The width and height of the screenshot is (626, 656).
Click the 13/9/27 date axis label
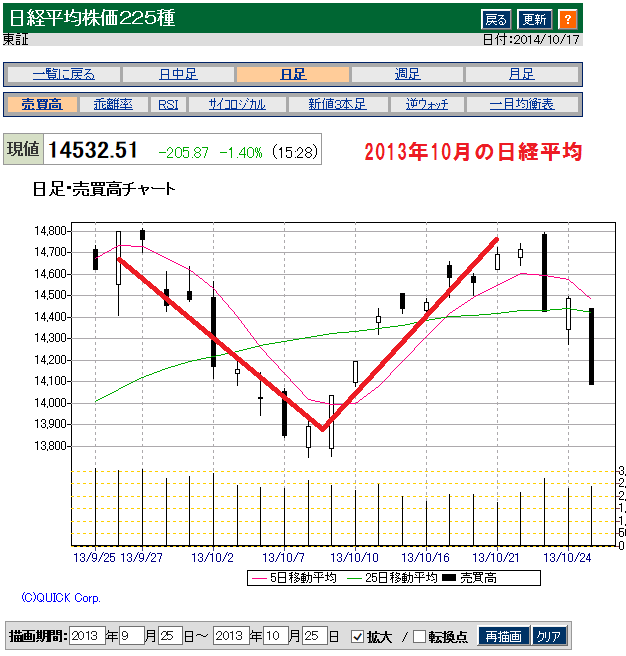pos(141,557)
